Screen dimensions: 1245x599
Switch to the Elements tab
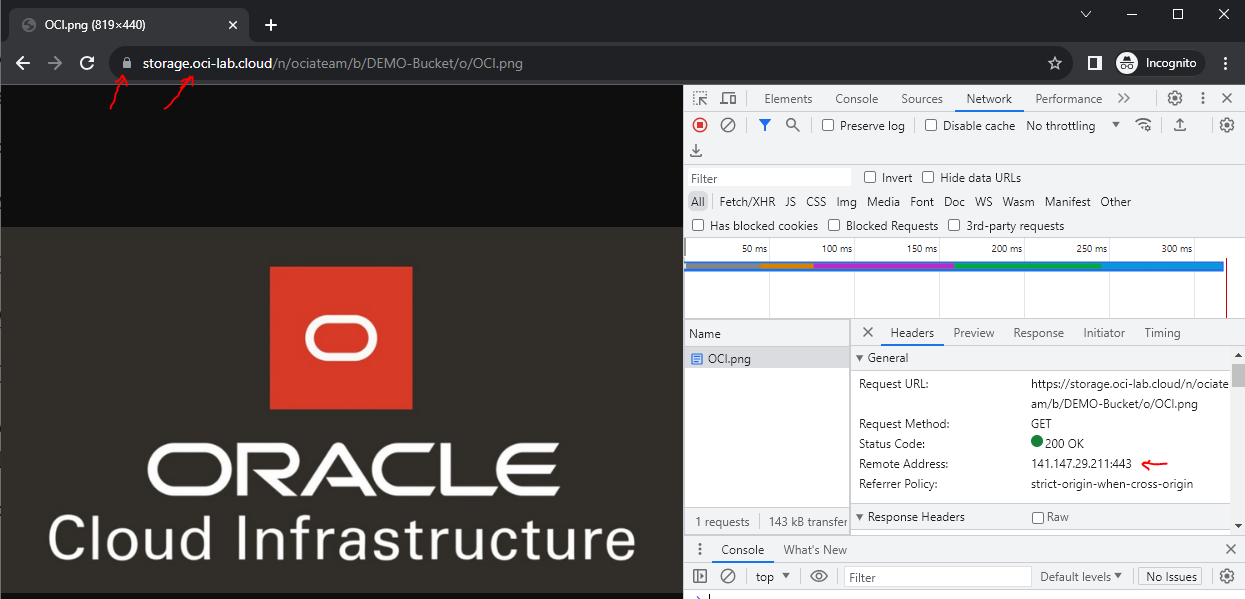(788, 99)
